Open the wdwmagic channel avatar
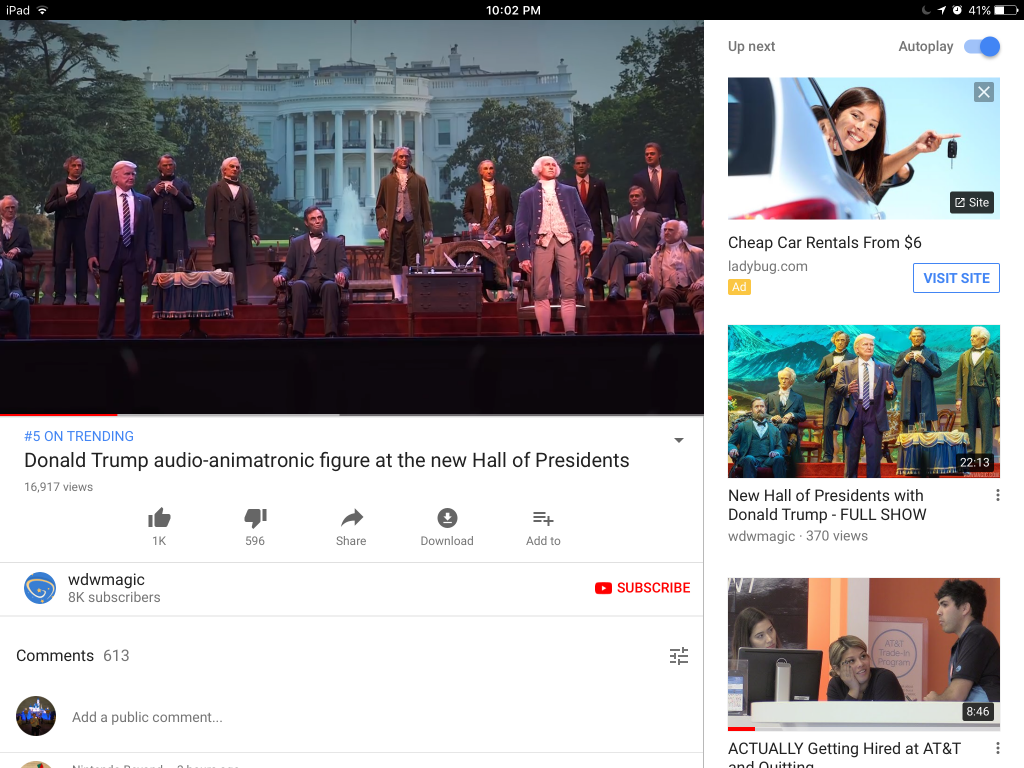This screenshot has width=1024, height=768. (x=40, y=588)
